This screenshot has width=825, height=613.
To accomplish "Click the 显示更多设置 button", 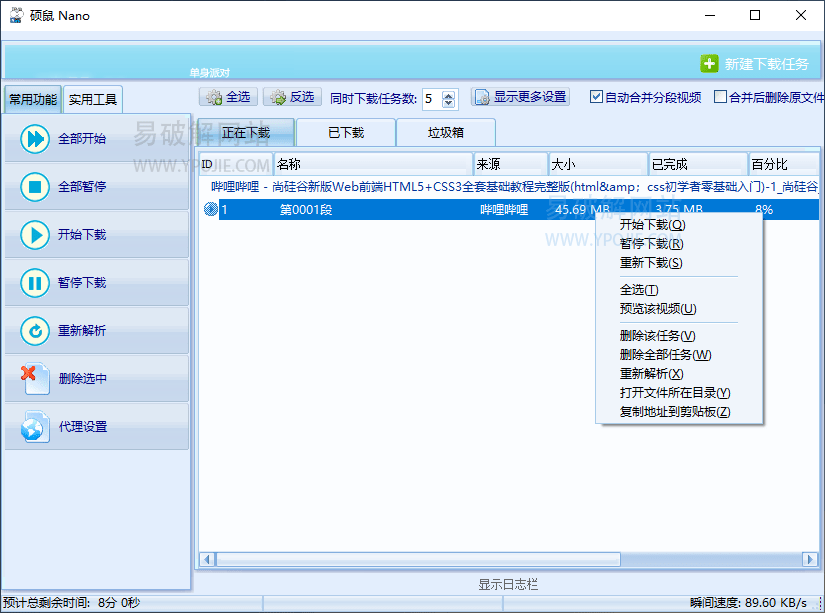I will 521,97.
